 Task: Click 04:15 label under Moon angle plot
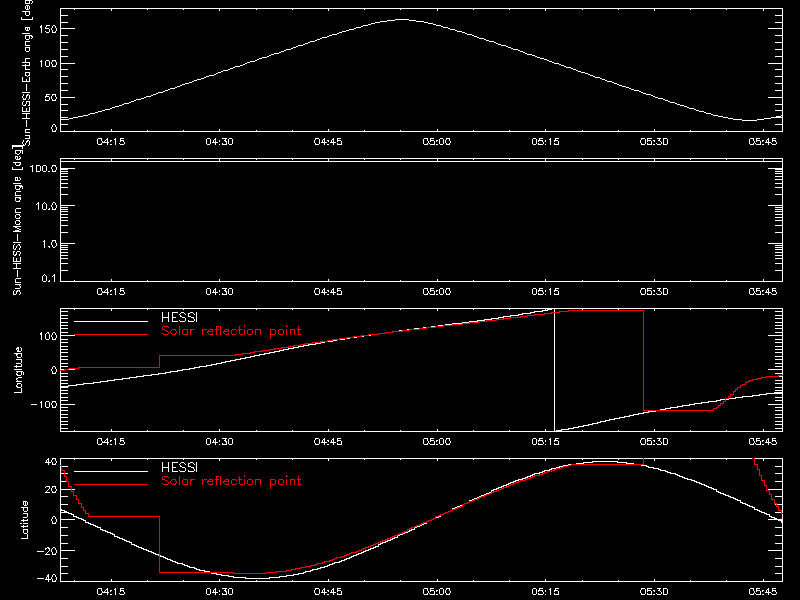point(111,292)
